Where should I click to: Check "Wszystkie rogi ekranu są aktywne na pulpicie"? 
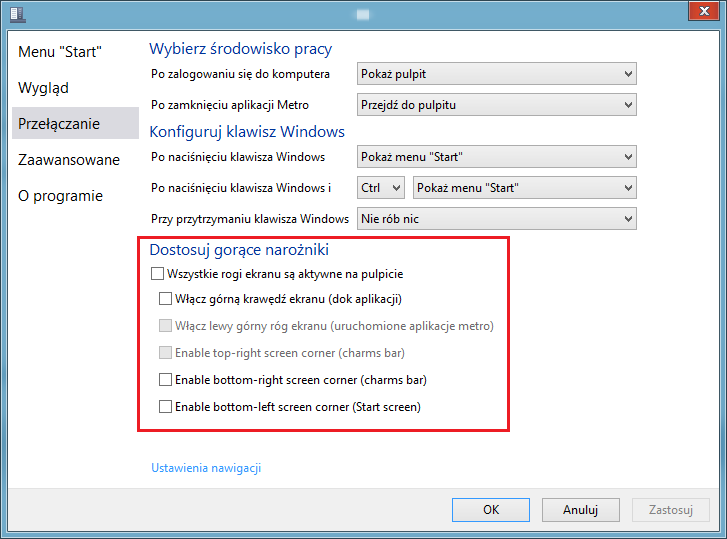coord(157,273)
